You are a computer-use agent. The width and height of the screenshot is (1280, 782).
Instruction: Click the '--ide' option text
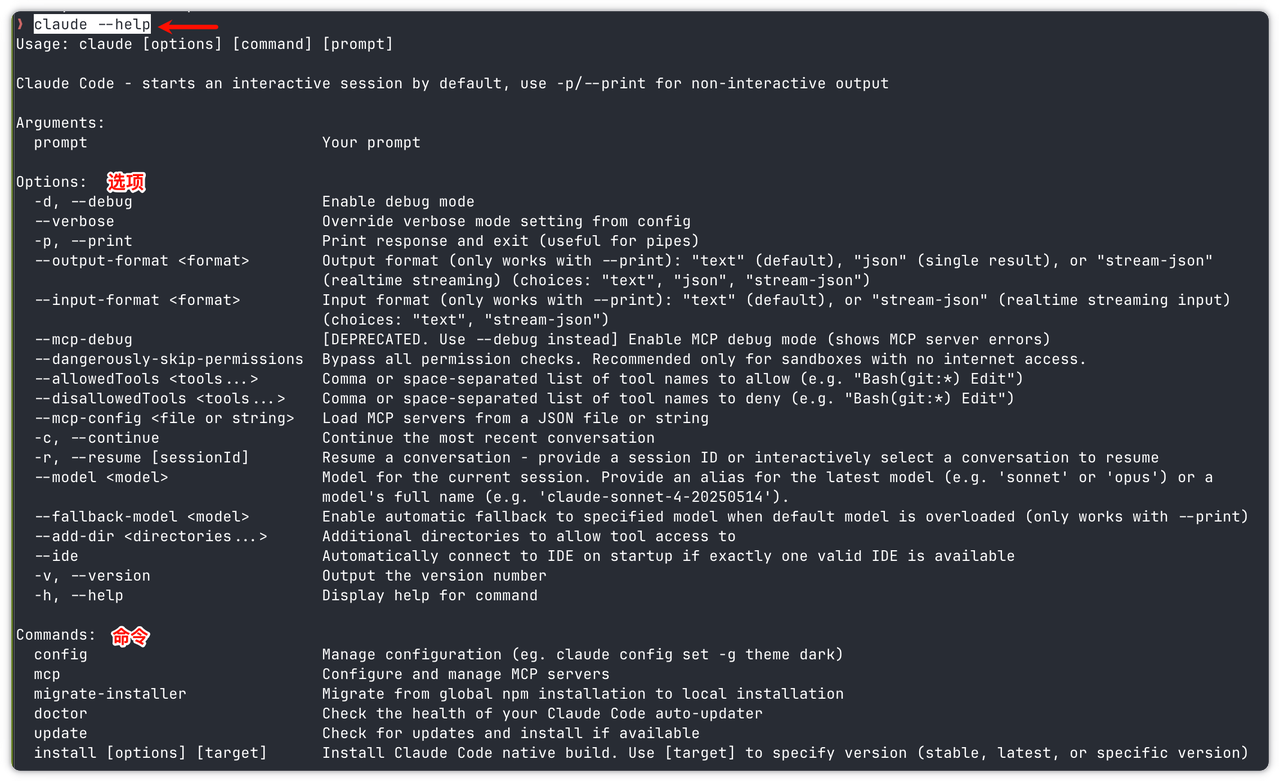coord(56,556)
